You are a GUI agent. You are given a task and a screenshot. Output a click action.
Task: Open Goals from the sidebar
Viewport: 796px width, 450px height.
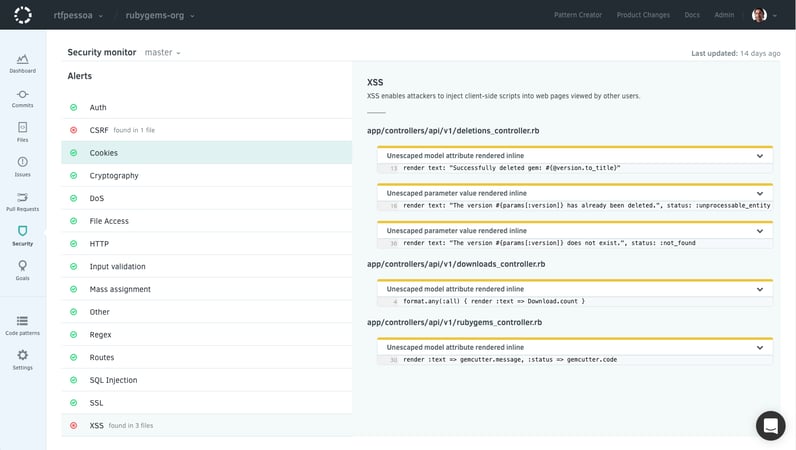(x=22, y=269)
